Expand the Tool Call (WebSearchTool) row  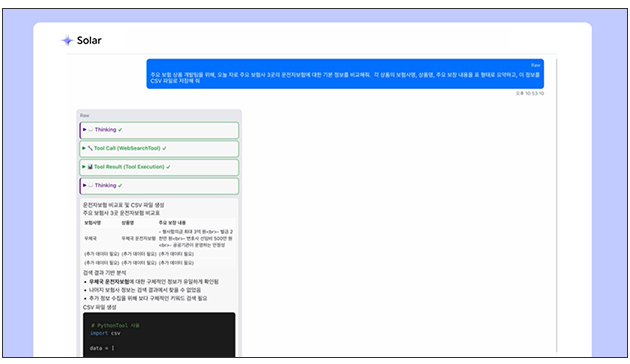[x=159, y=149]
